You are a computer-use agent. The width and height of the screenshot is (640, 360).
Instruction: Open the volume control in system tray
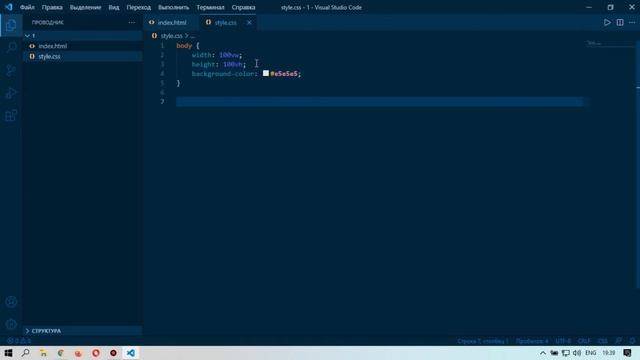577,353
